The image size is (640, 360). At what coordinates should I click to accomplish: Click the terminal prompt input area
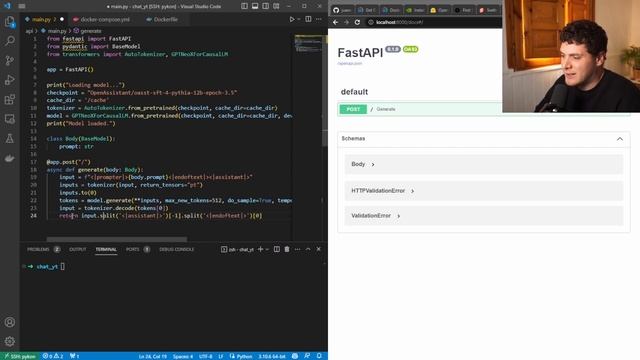click(63, 267)
